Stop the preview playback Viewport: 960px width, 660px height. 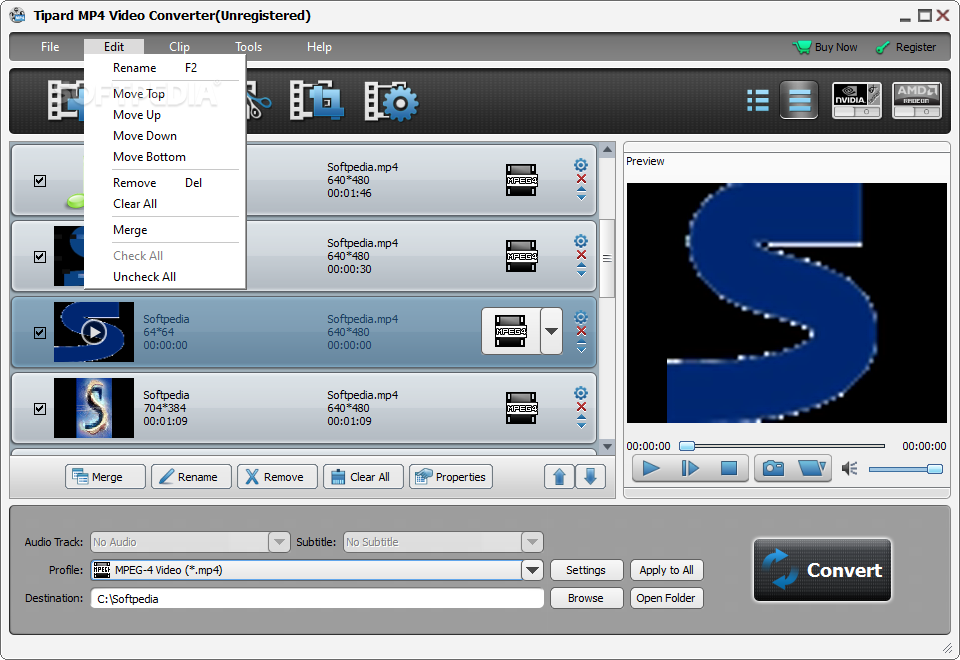729,468
